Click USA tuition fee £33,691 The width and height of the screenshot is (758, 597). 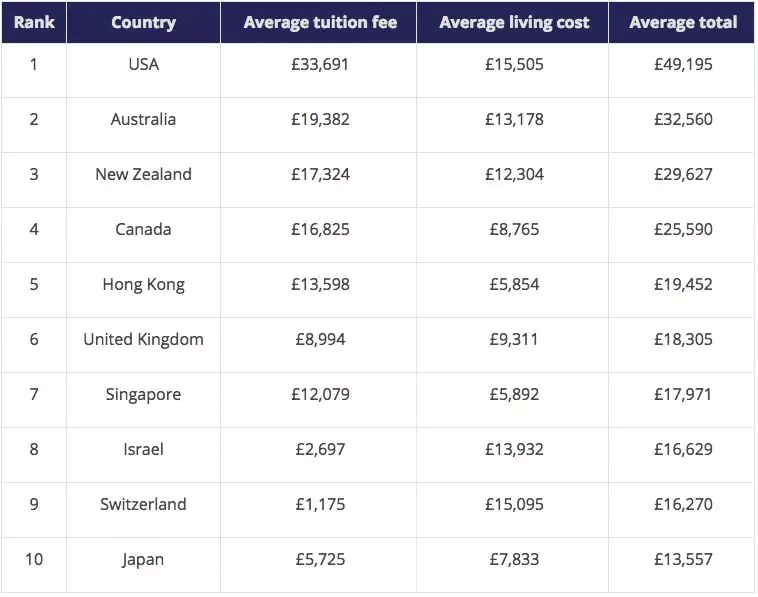(x=320, y=65)
